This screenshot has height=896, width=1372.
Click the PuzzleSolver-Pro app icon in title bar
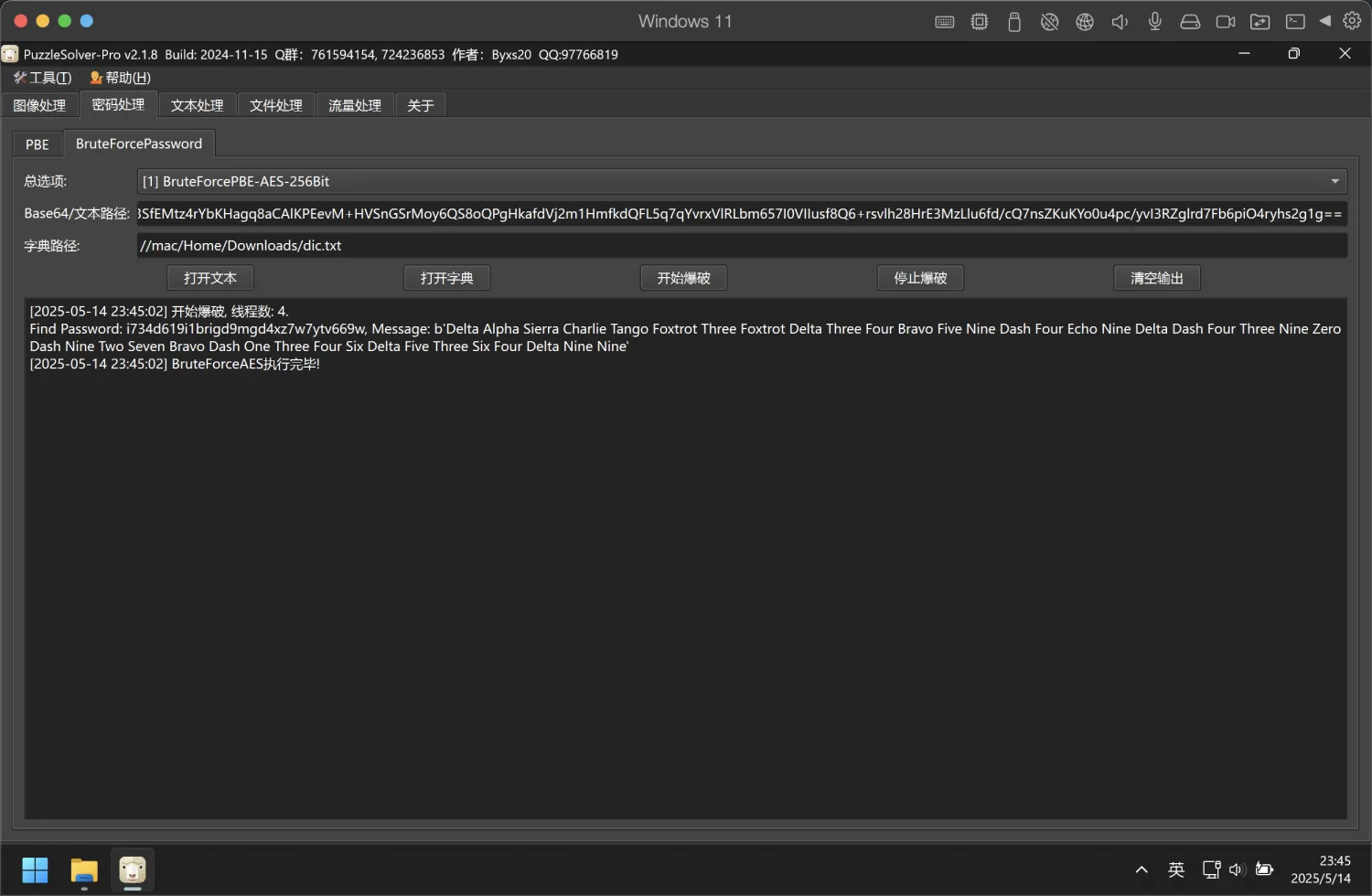coord(10,54)
